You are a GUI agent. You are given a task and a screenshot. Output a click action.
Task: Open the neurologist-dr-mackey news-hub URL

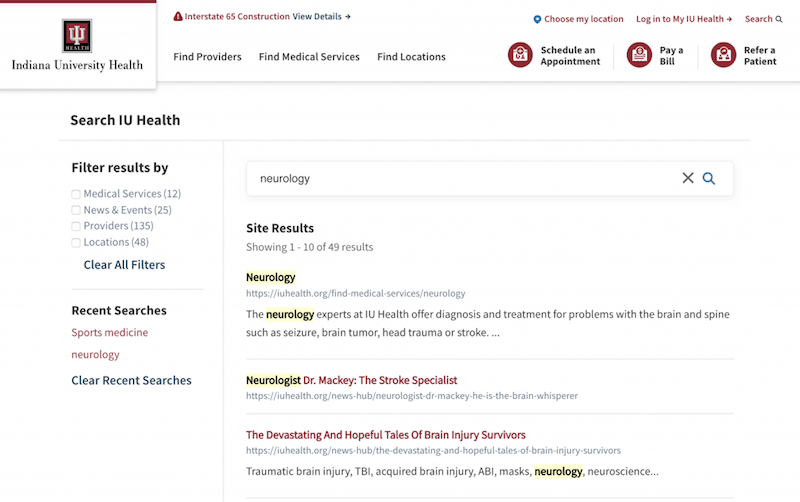pos(412,395)
